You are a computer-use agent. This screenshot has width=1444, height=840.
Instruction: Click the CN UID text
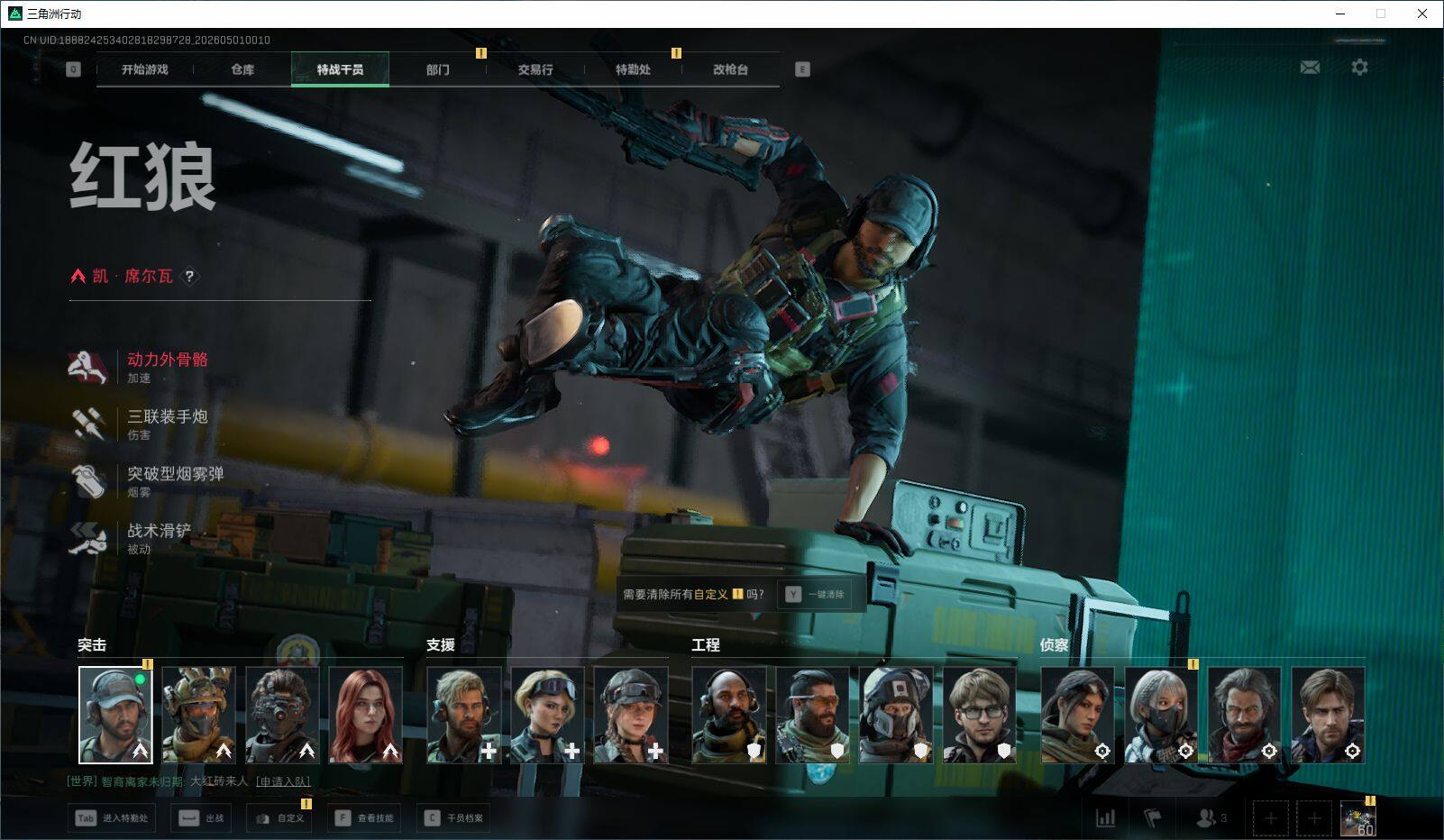pos(147,40)
